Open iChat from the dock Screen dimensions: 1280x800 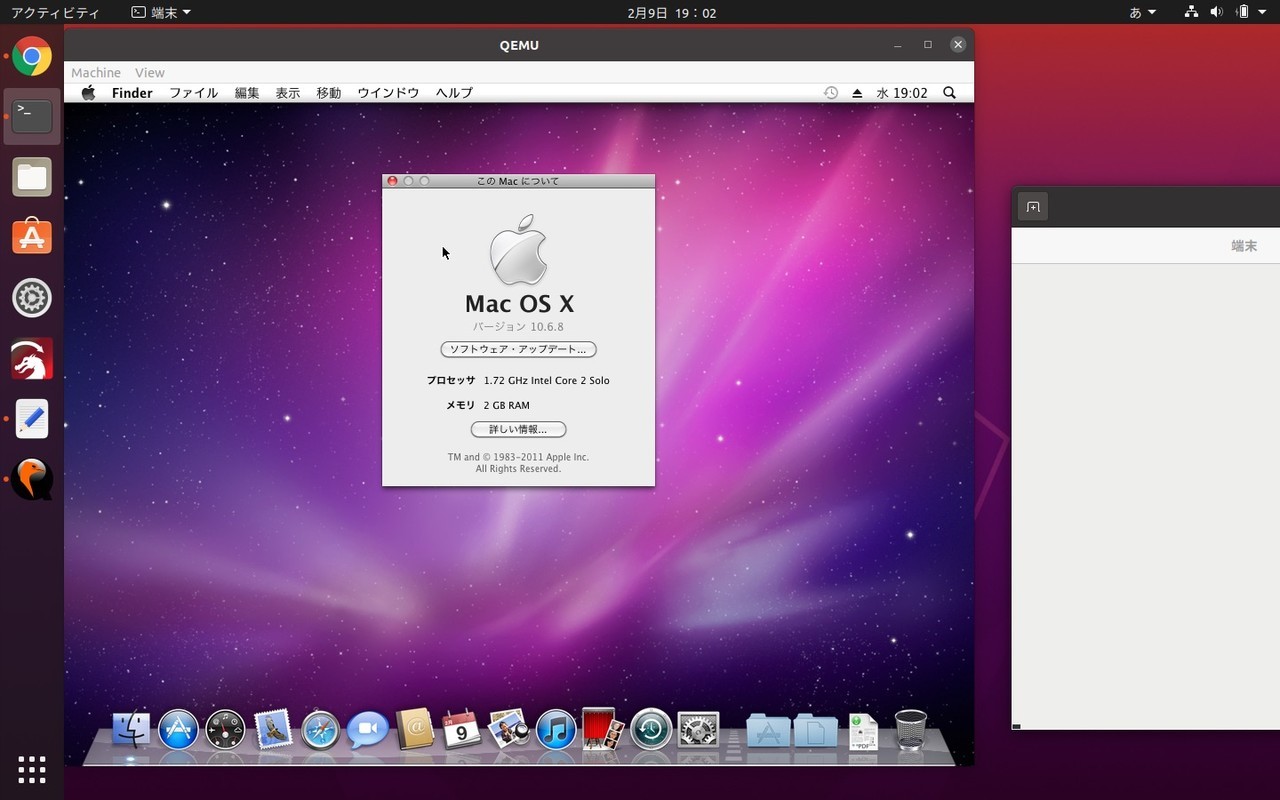click(x=367, y=730)
